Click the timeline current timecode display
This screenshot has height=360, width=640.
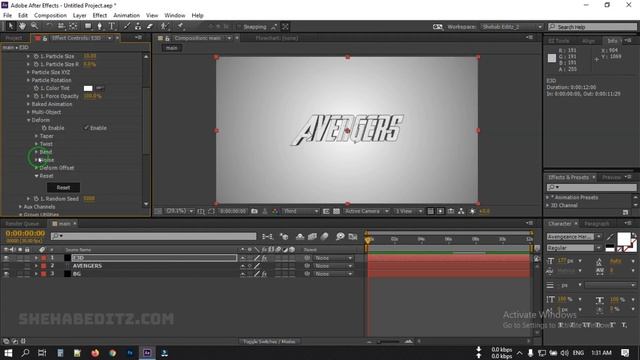(x=25, y=233)
